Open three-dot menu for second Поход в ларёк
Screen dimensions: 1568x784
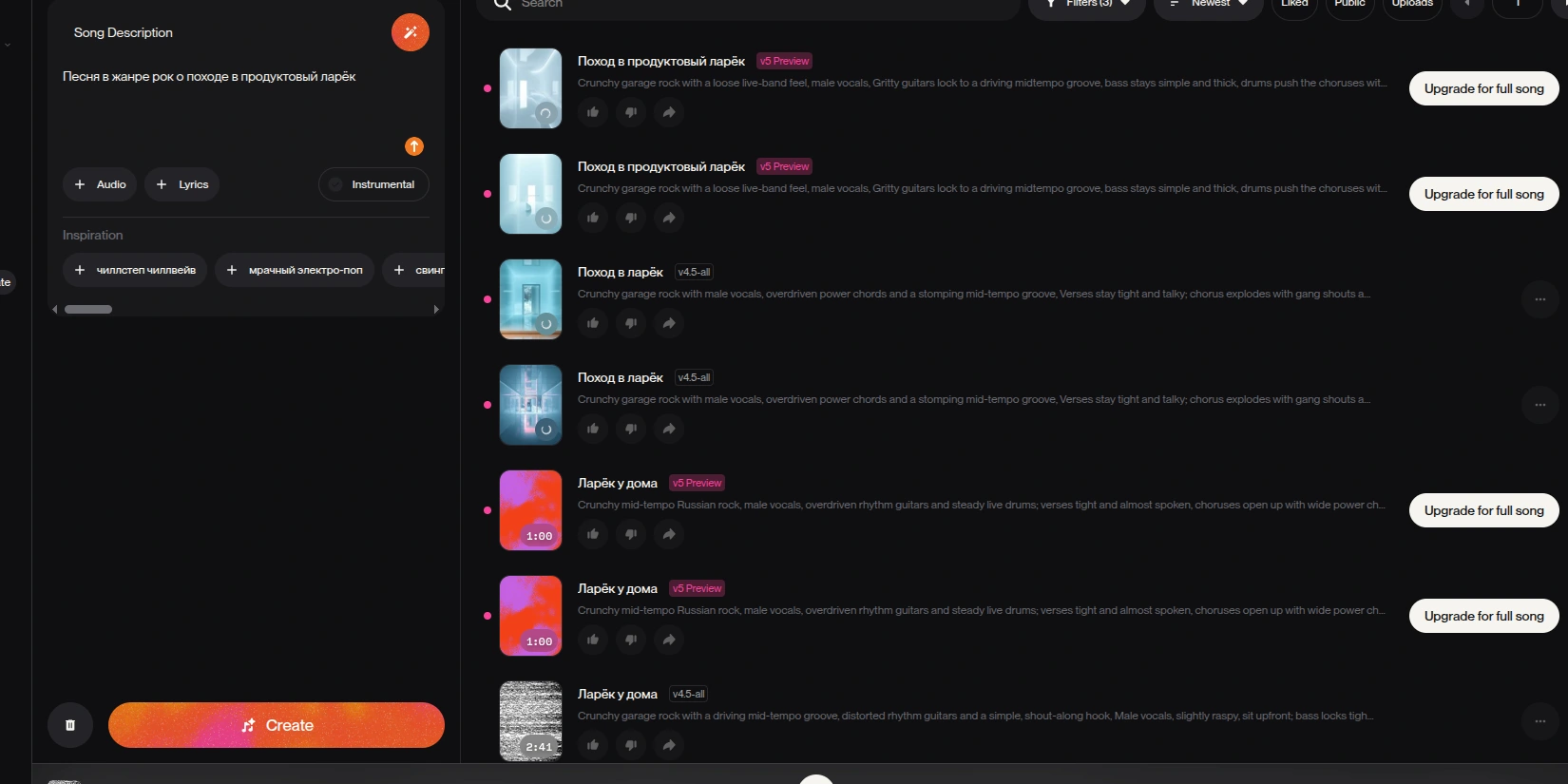tap(1539, 405)
